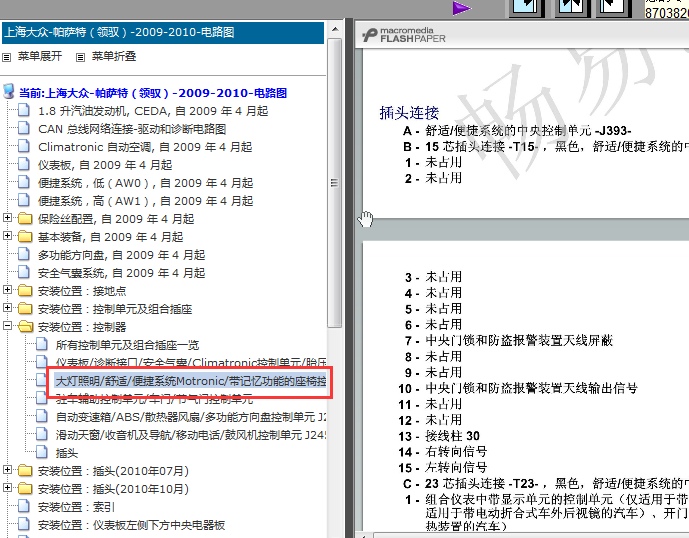The image size is (689, 538).
Task: Click the second toolbar button right of the arrow
Action: pos(571,7)
